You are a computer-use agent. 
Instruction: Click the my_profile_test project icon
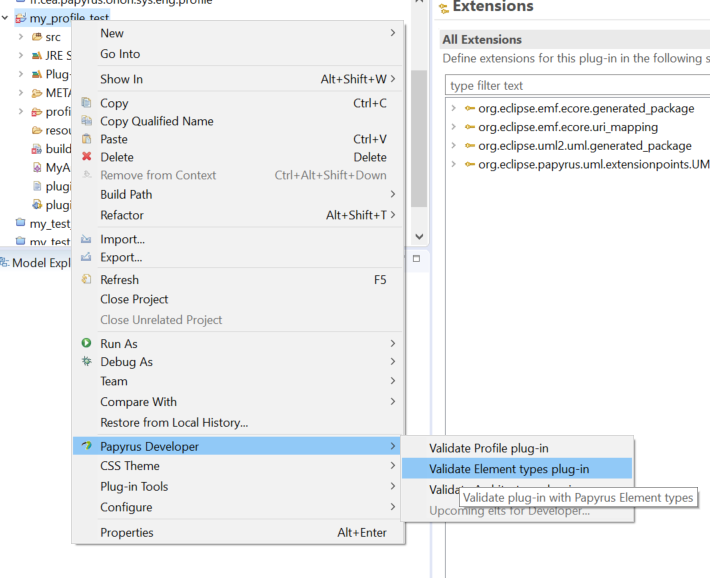click(x=21, y=19)
